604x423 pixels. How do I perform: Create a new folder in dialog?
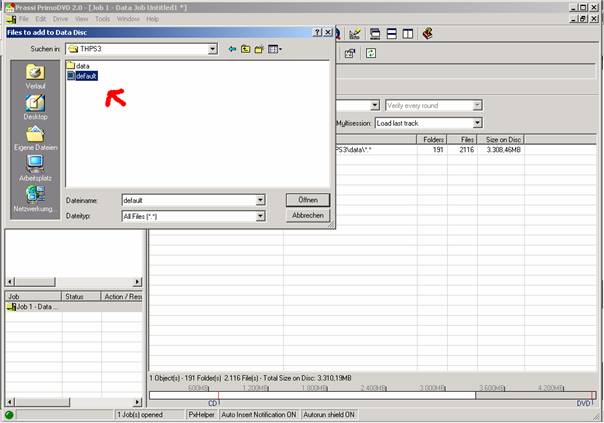(x=259, y=48)
